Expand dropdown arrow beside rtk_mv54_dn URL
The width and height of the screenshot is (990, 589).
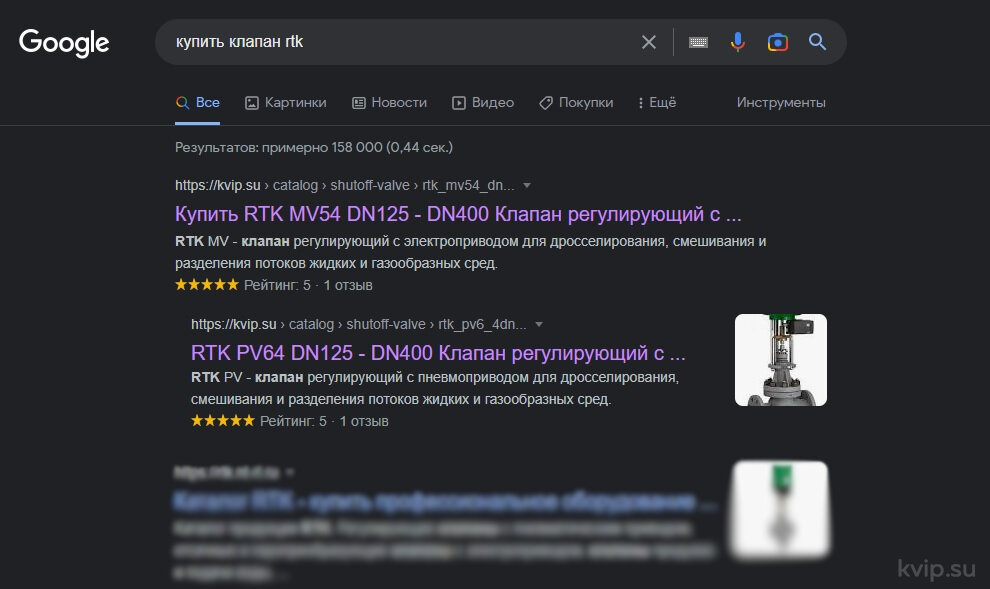tap(527, 186)
